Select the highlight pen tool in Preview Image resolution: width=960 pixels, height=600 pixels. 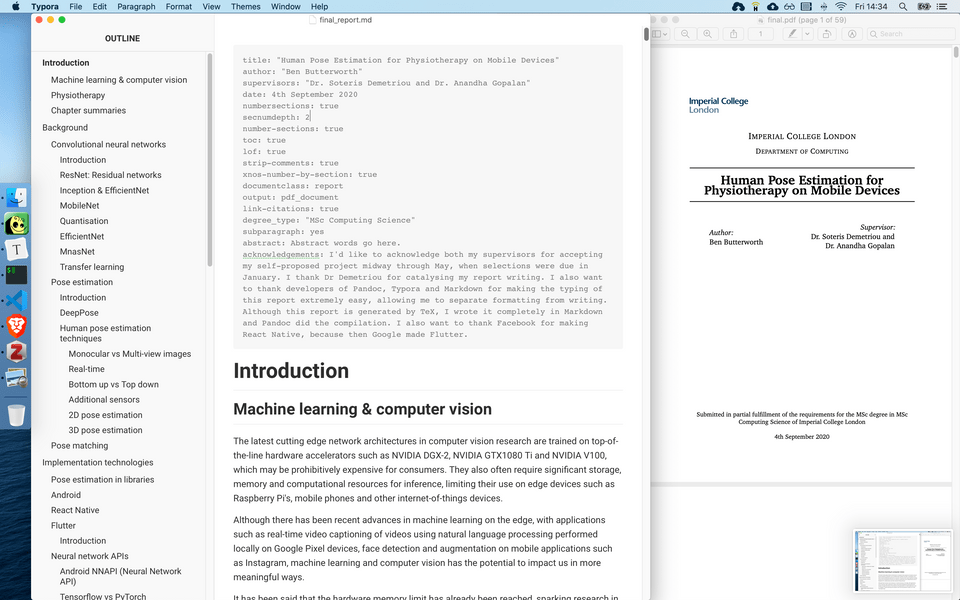(x=791, y=34)
